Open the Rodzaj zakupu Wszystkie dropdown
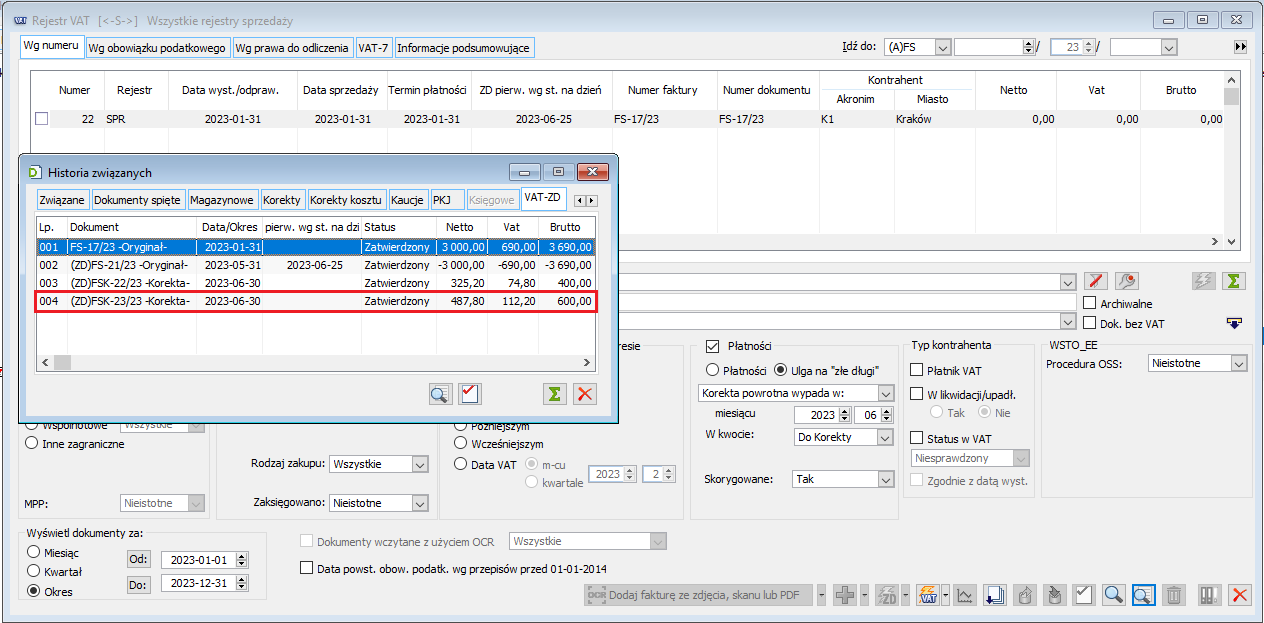The image size is (1264, 623). coord(420,464)
